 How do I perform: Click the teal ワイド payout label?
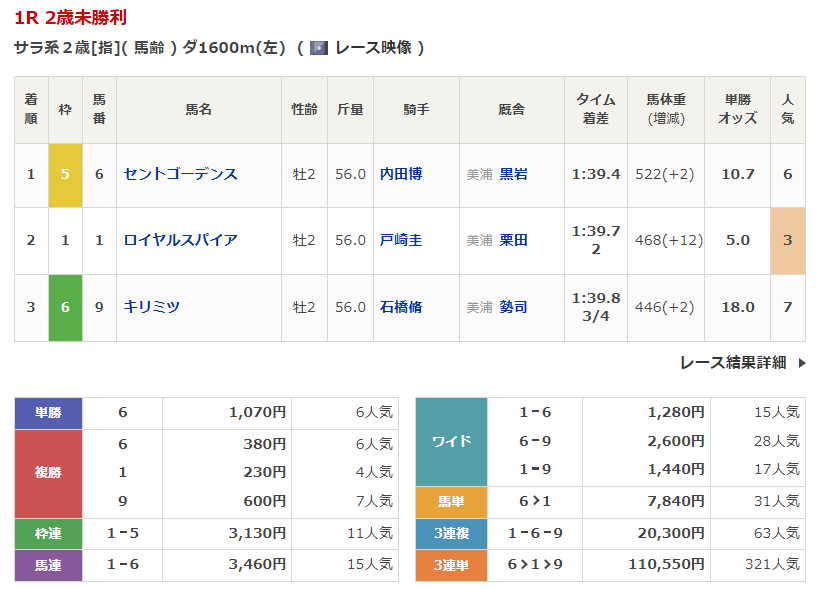click(x=451, y=441)
